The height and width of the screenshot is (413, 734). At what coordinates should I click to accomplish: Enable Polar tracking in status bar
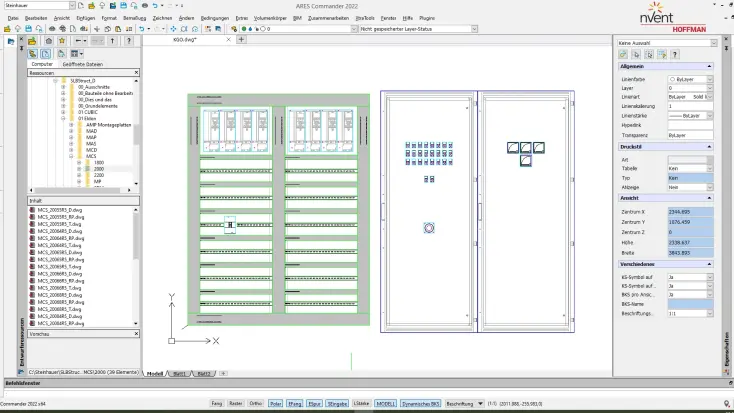tap(276, 402)
